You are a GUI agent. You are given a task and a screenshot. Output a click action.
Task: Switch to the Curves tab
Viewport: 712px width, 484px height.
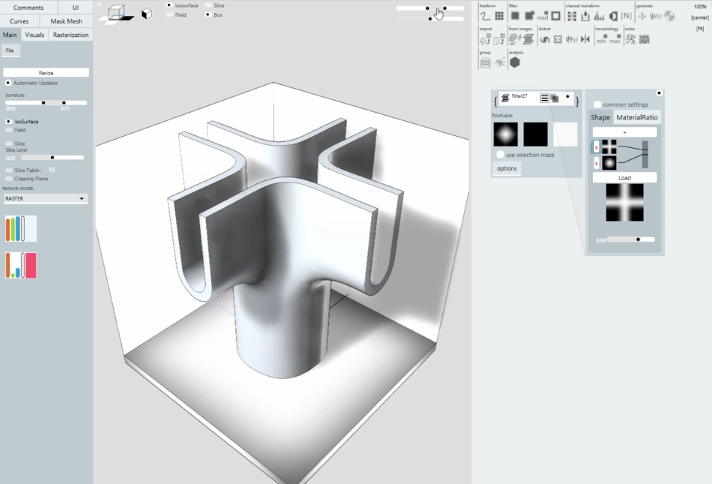[x=19, y=21]
